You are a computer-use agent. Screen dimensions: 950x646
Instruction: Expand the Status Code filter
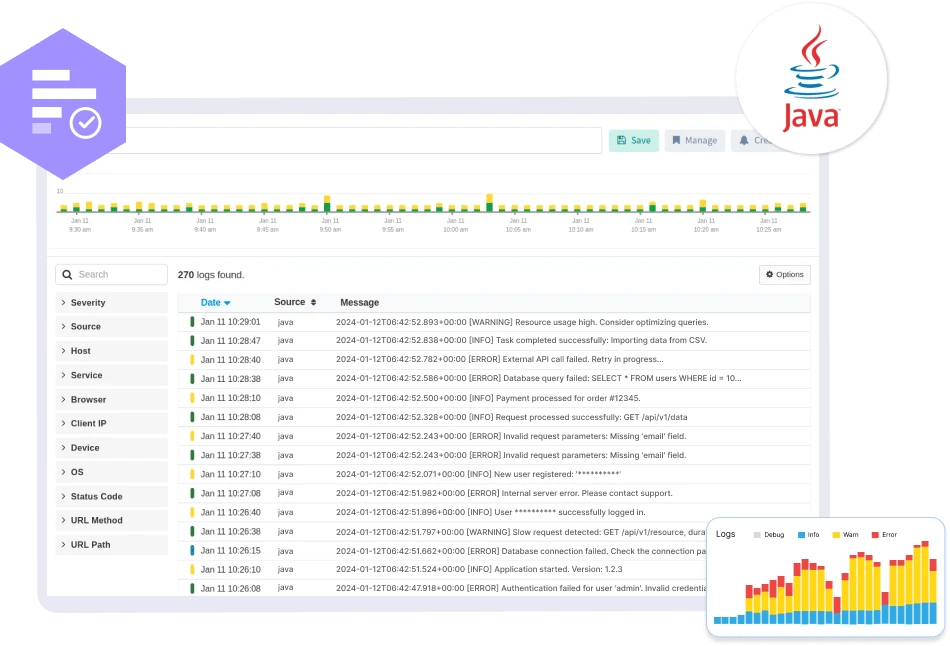111,496
